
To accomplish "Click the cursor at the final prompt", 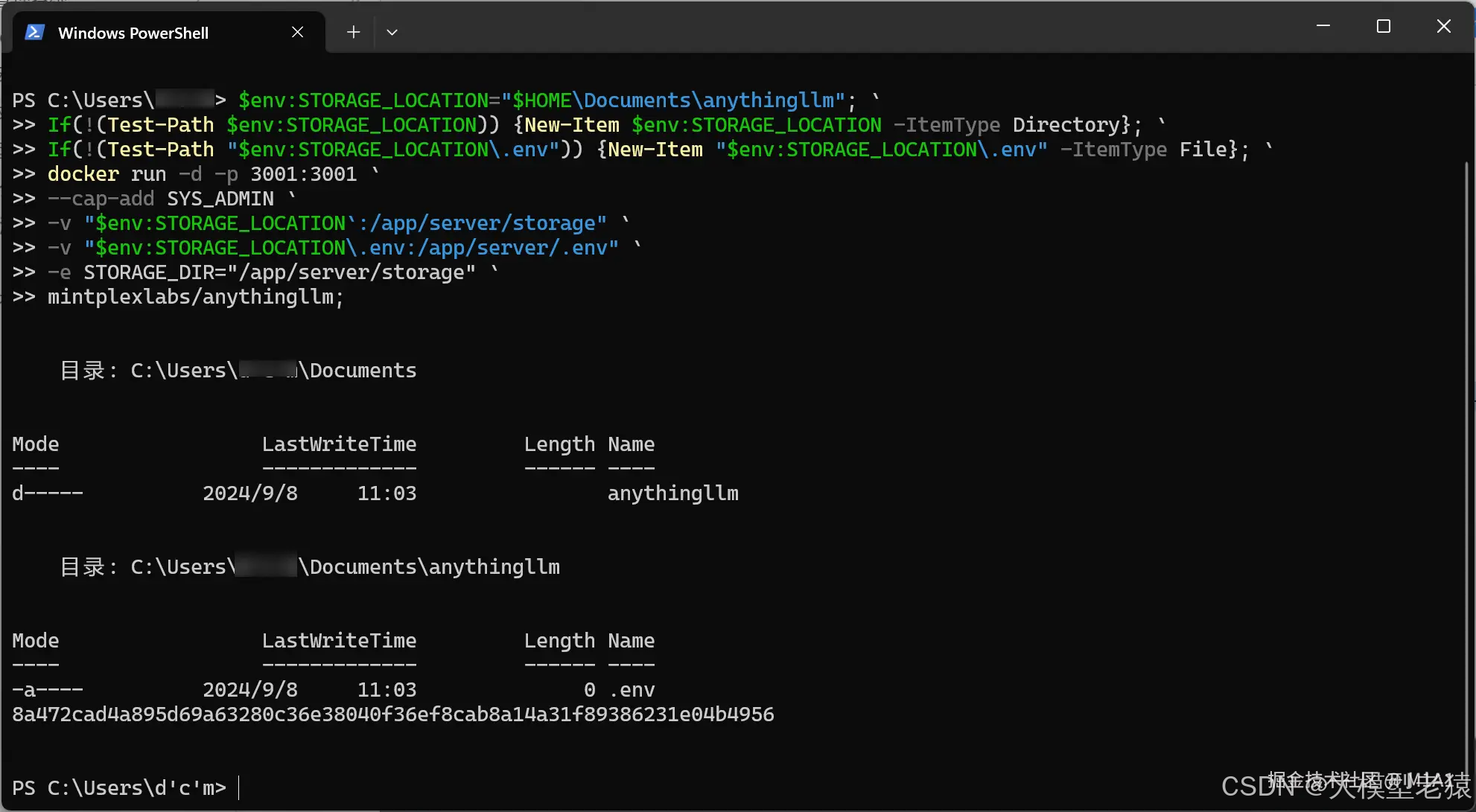I will 239,787.
